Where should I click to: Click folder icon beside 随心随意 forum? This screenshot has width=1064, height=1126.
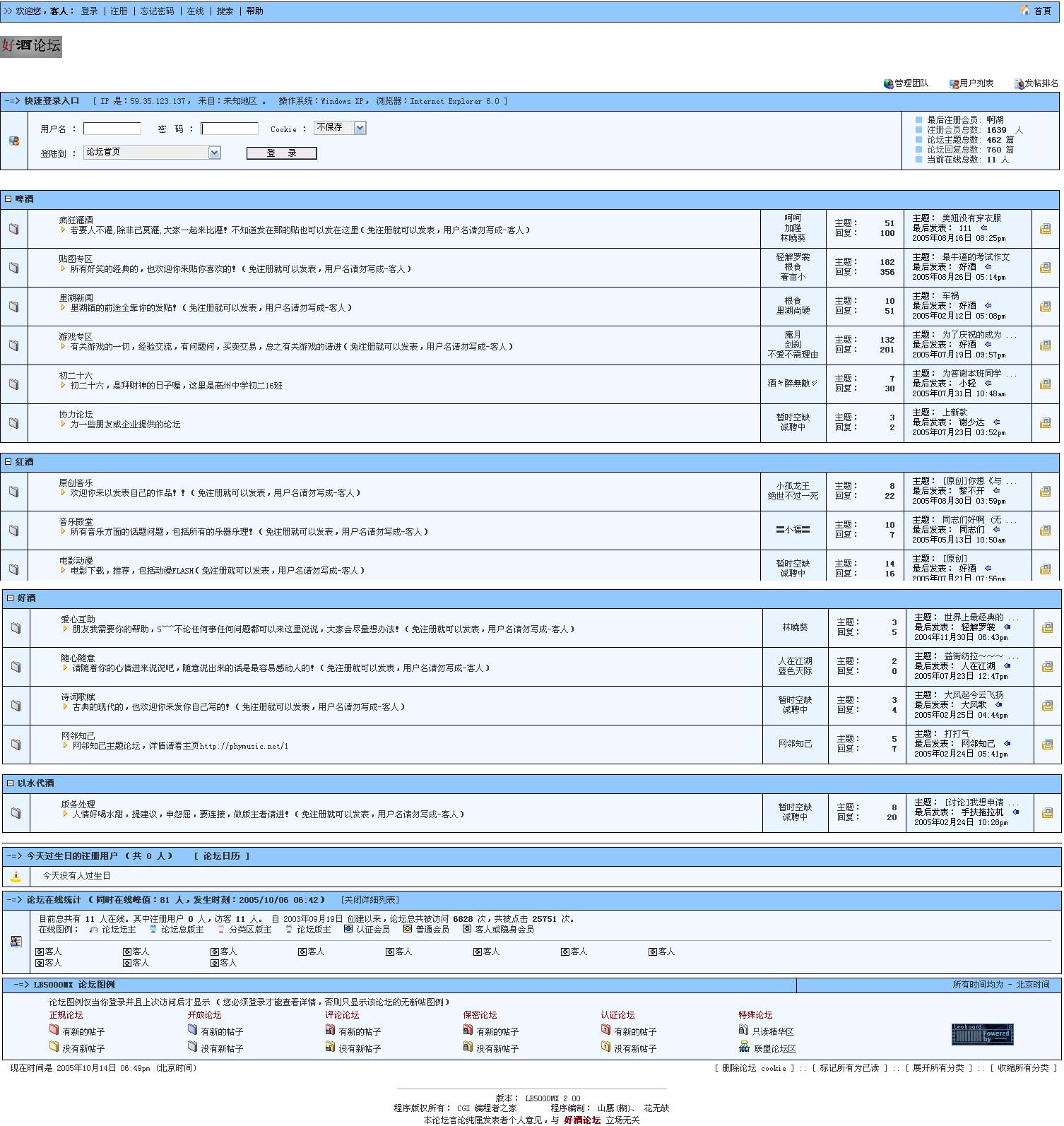tap(16, 667)
